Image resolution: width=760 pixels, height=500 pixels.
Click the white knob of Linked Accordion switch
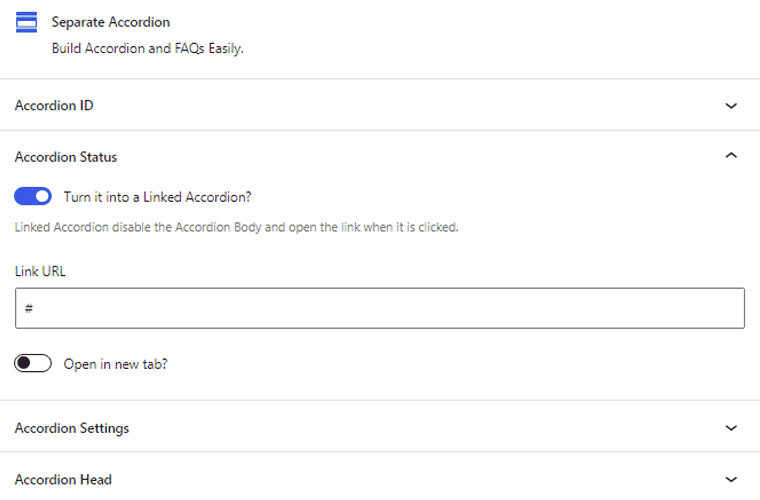(x=43, y=196)
